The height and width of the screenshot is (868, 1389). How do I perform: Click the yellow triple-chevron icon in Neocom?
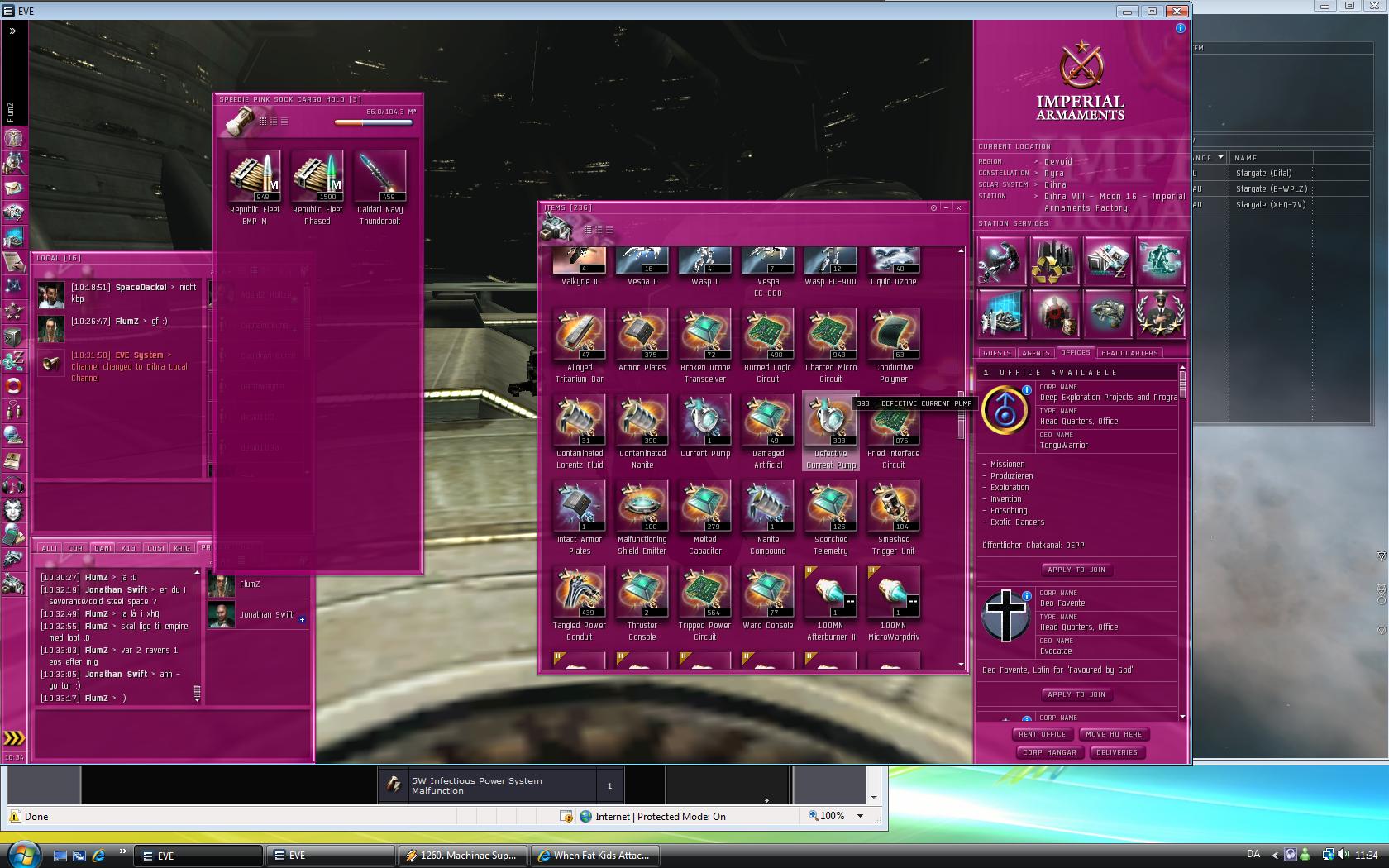coord(14,738)
